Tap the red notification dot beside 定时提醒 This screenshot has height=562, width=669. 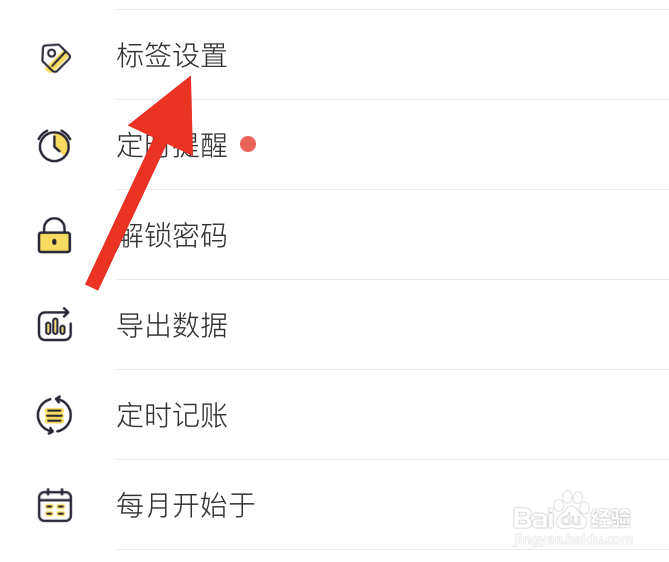coord(248,144)
